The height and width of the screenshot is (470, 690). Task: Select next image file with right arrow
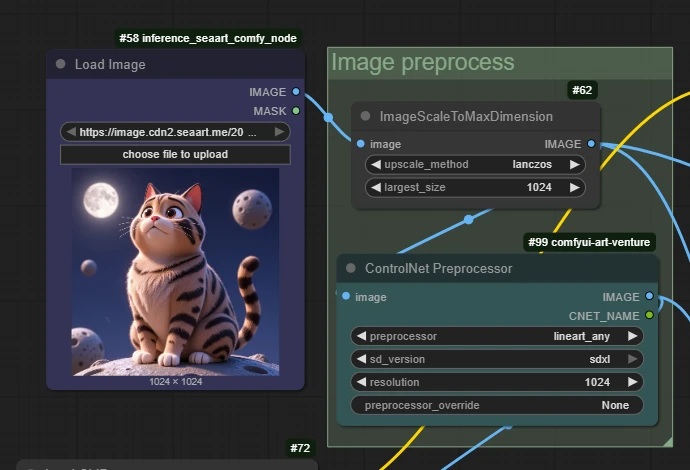279,132
